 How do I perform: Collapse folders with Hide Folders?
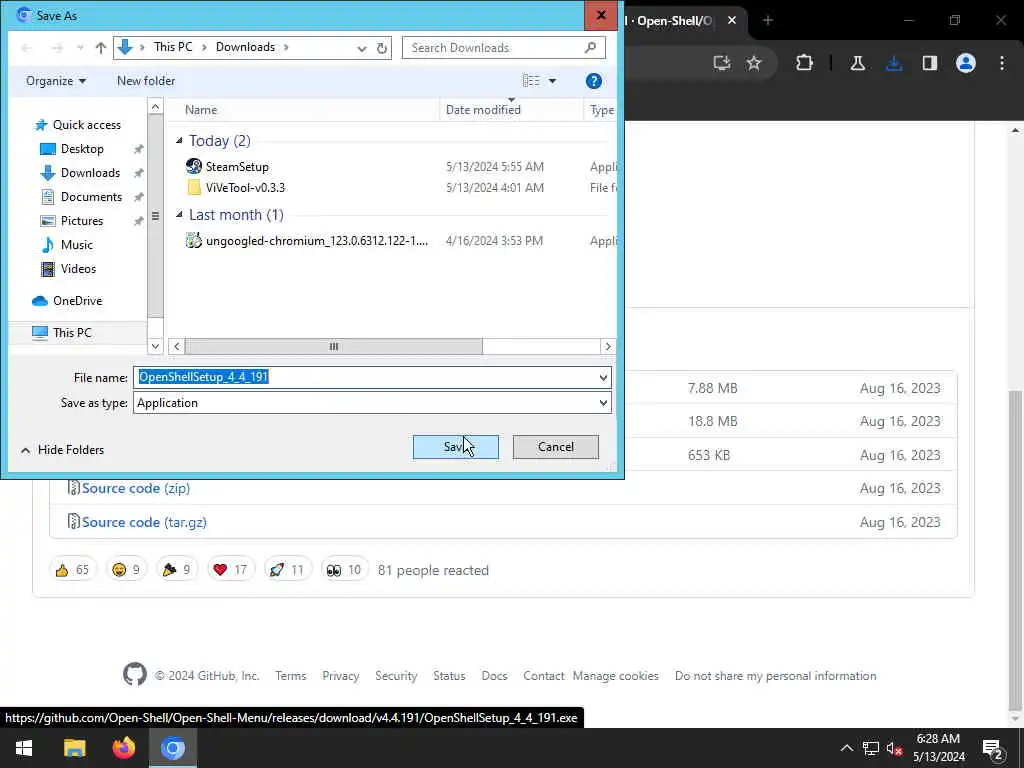[63, 450]
